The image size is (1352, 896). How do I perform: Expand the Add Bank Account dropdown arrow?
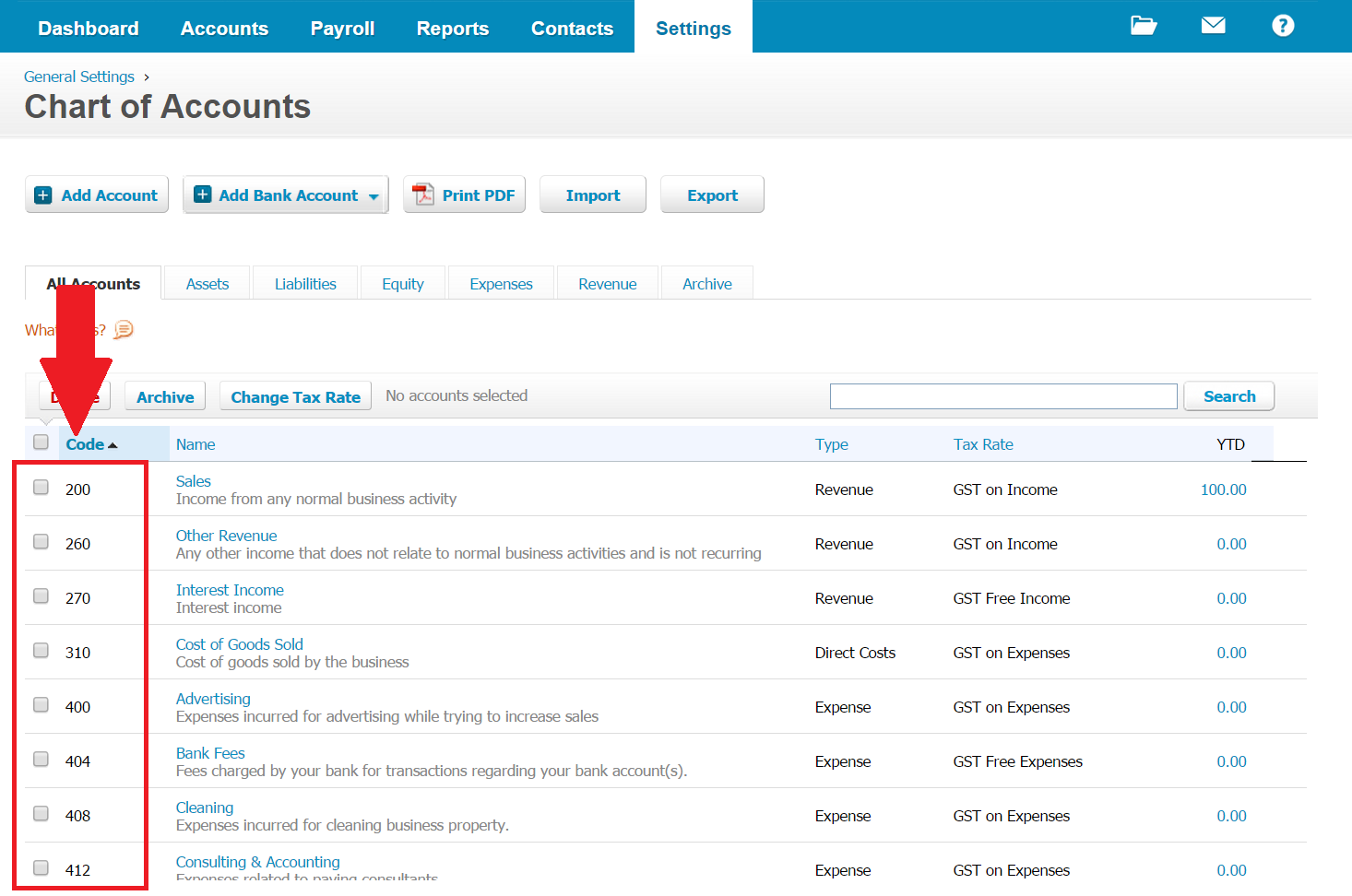point(374,196)
